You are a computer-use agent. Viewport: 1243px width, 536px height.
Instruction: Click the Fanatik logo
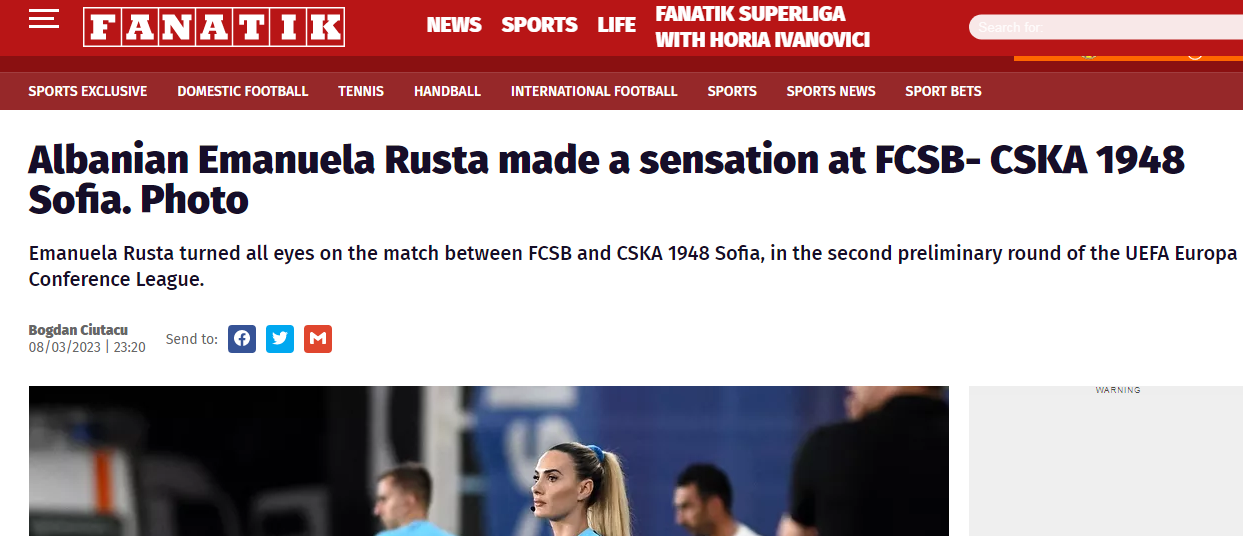[214, 27]
